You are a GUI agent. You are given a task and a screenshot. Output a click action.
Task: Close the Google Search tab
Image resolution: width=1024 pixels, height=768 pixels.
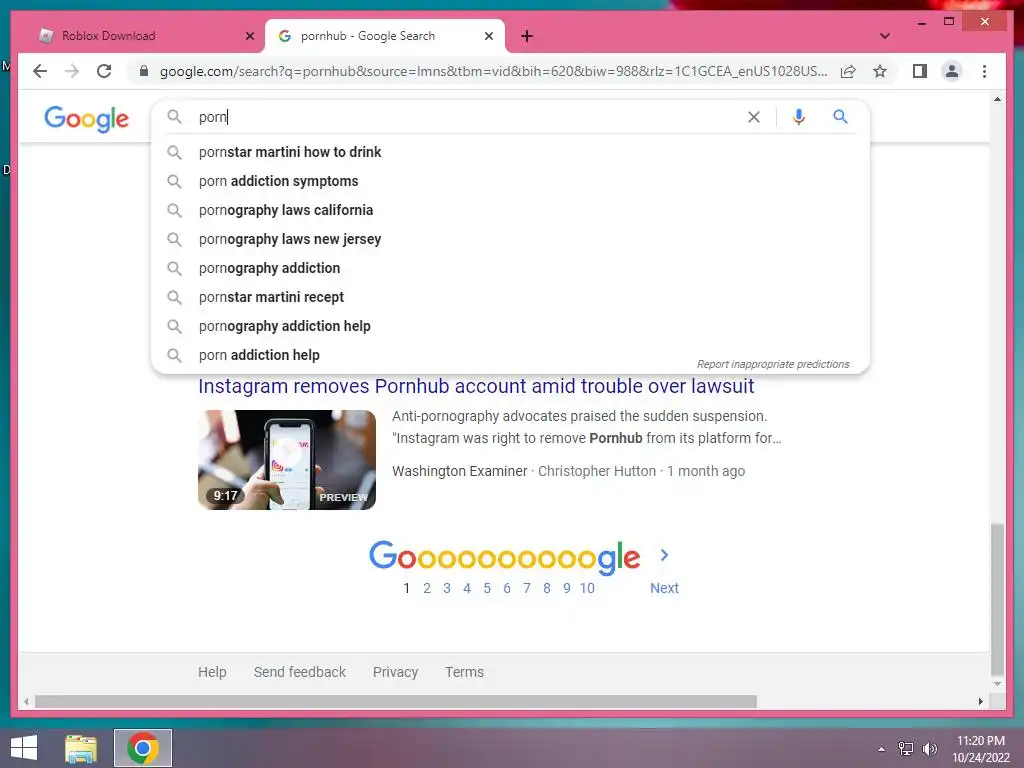[x=488, y=36]
